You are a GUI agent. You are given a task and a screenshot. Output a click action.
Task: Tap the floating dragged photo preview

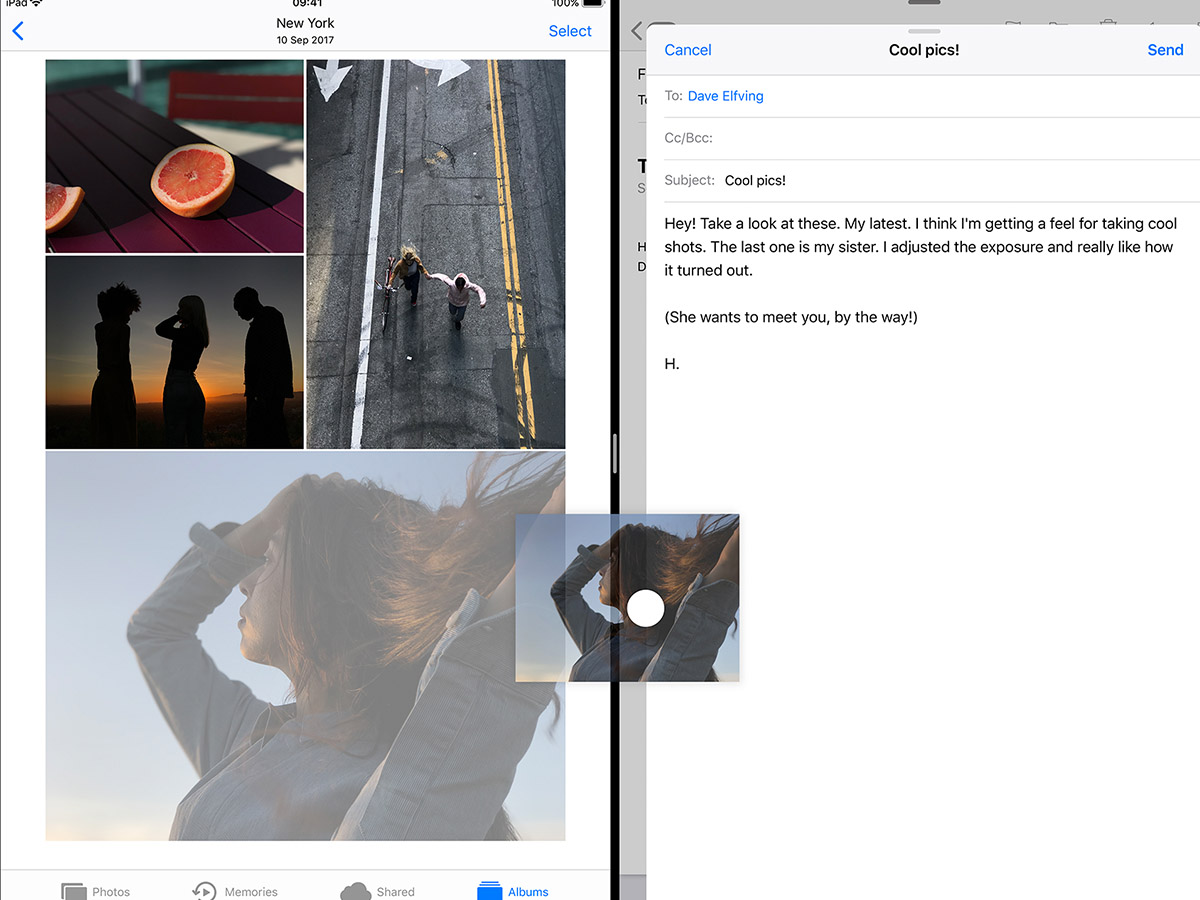[x=628, y=598]
